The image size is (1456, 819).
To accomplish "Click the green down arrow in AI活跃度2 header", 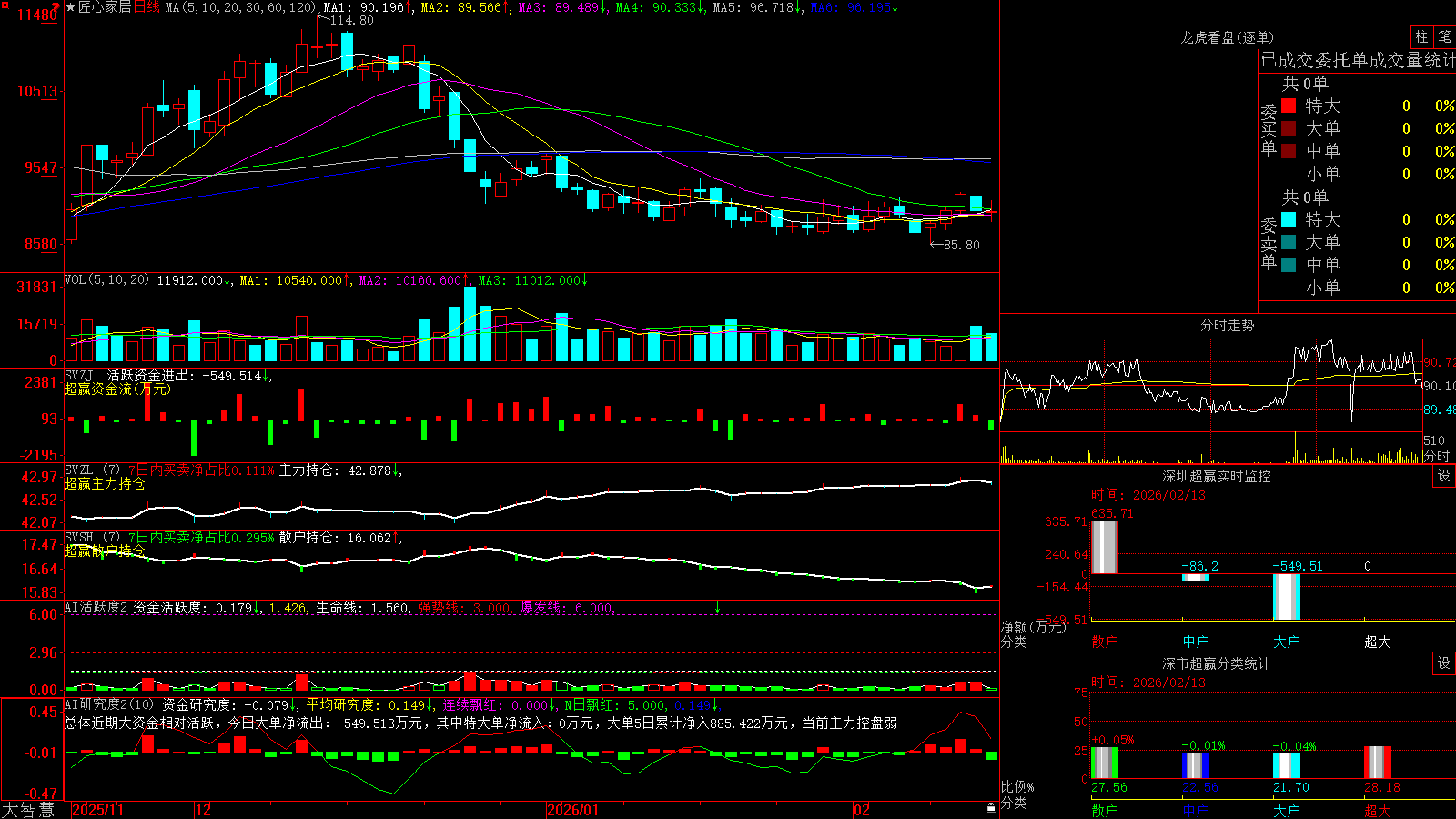I will coord(717,607).
